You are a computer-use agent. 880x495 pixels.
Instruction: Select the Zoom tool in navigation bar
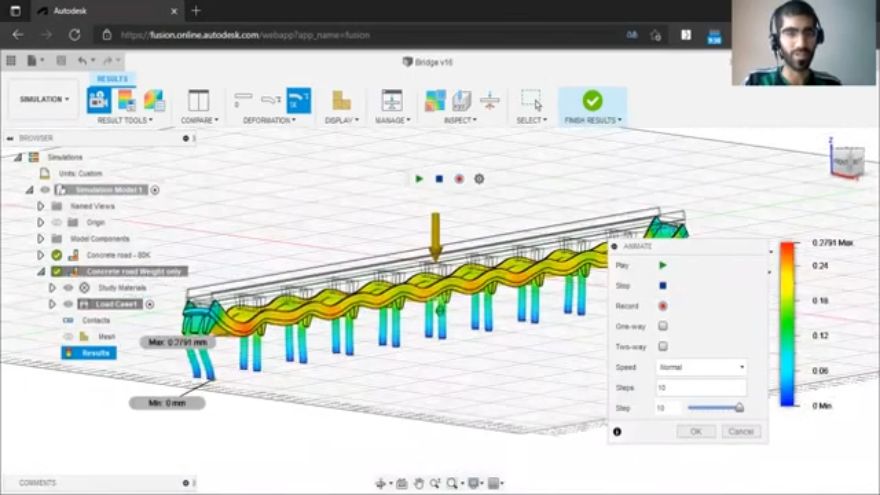point(435,483)
